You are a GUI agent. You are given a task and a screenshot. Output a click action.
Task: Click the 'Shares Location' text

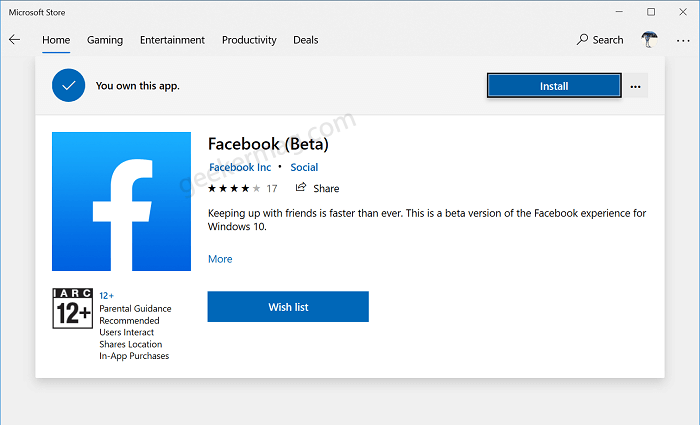[130, 344]
